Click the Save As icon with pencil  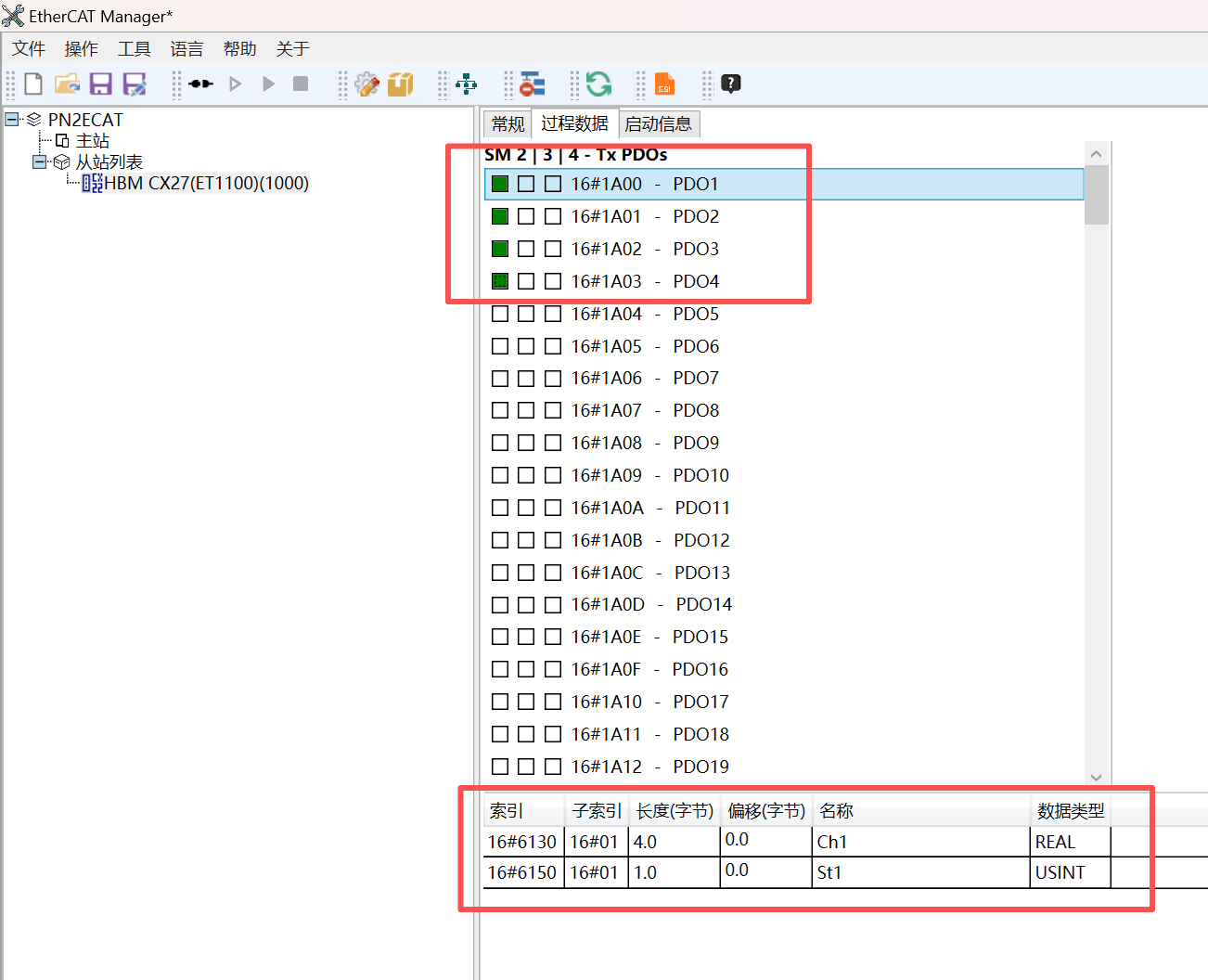tap(135, 84)
